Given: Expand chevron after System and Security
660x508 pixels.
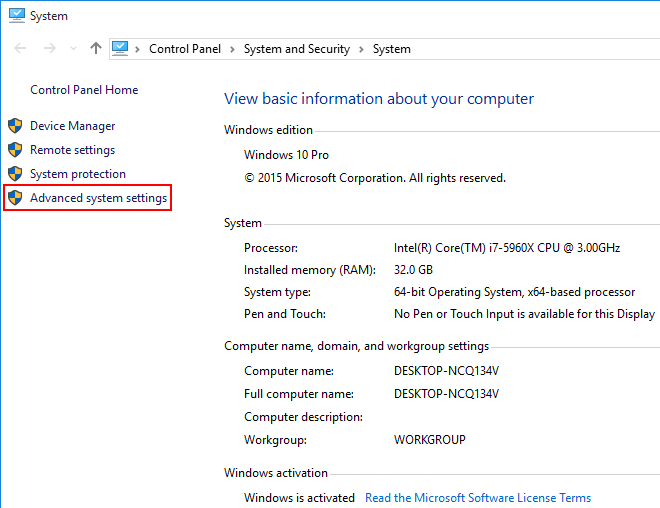Looking at the screenshot, I should [361, 49].
